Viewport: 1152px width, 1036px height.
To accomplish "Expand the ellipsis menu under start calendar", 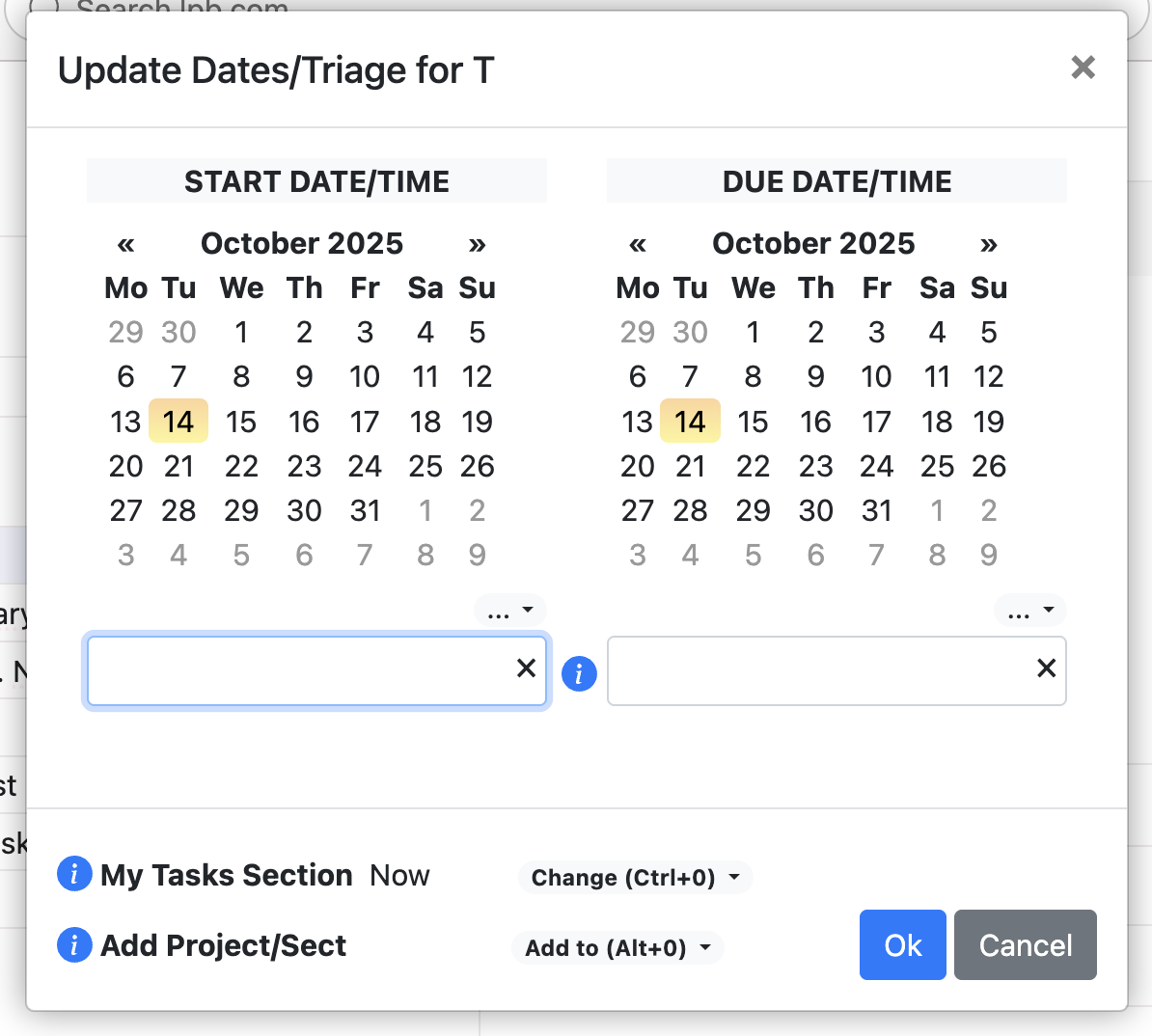I will pos(509,612).
